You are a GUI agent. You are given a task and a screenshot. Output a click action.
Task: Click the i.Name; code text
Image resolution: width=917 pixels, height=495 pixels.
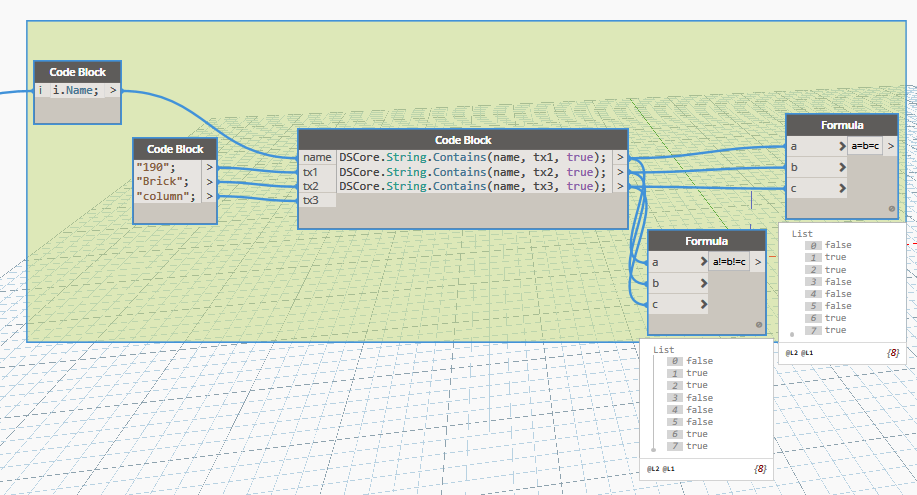pyautogui.click(x=76, y=90)
